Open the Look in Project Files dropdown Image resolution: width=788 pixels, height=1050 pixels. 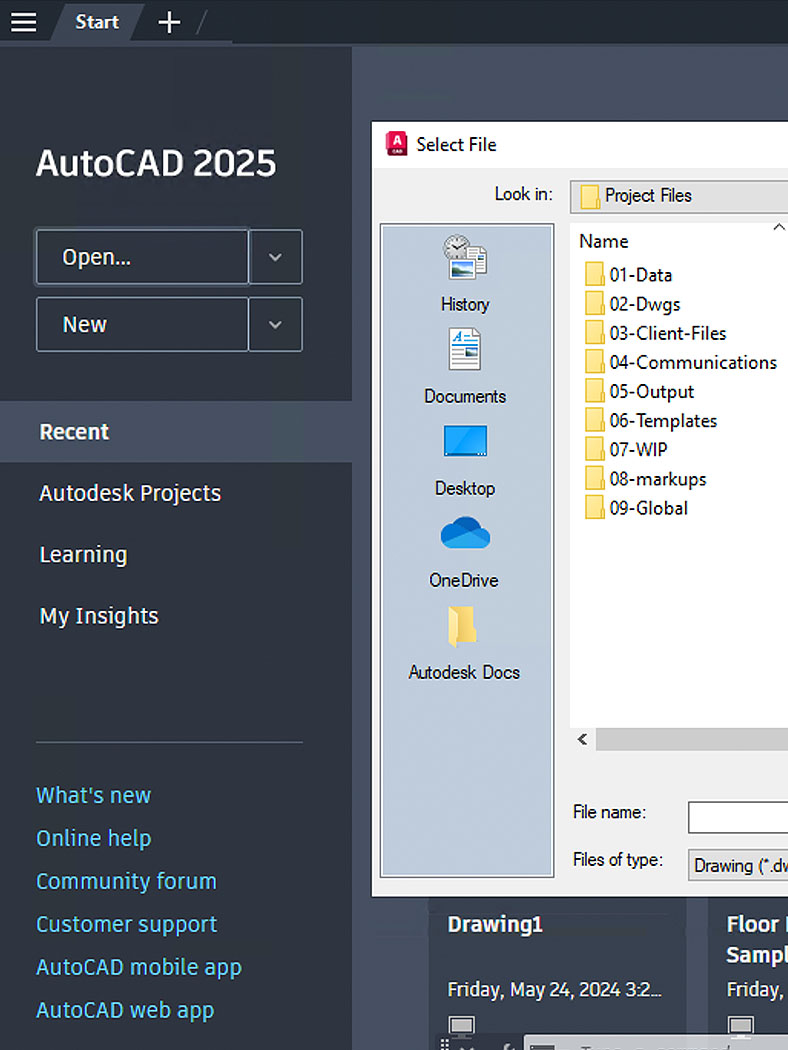[679, 196]
